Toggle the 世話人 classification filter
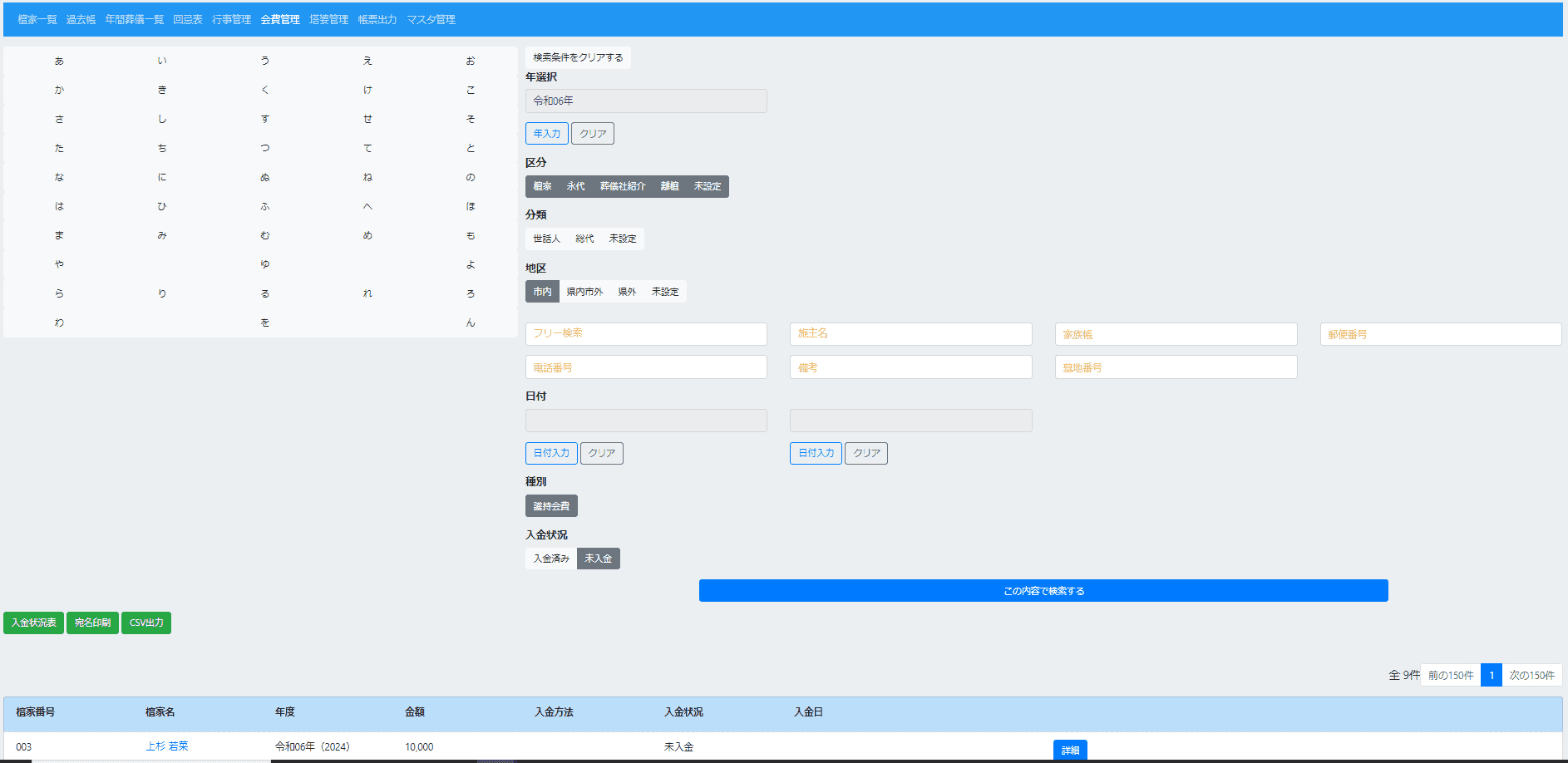Image resolution: width=1568 pixels, height=763 pixels. 546,239
